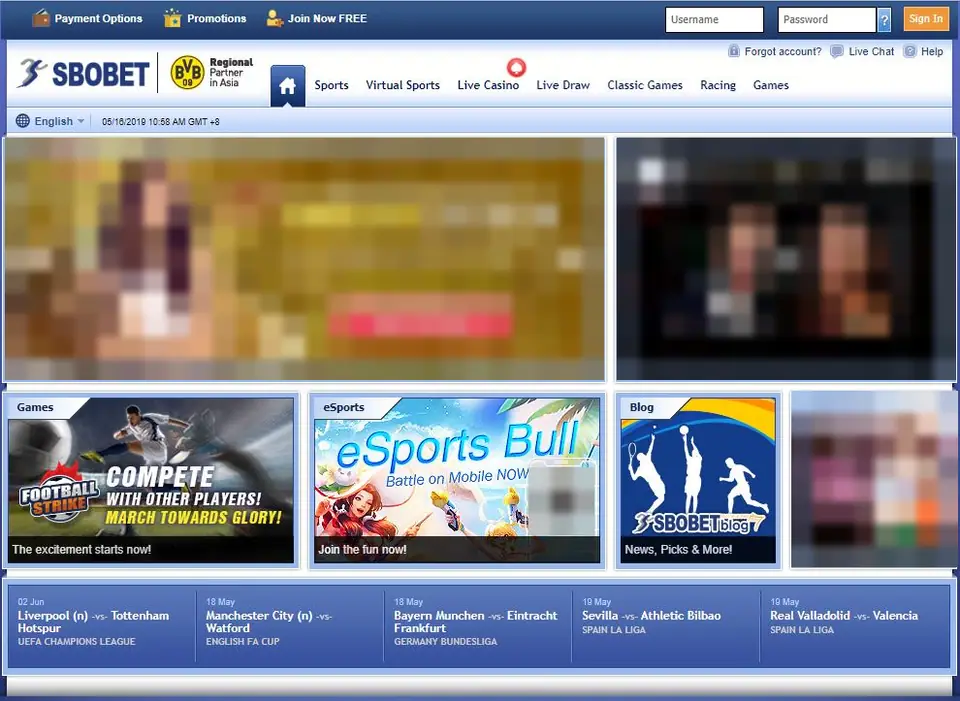Viewport: 960px width, 701px height.
Task: Open the Promotions link
Action: 217,18
